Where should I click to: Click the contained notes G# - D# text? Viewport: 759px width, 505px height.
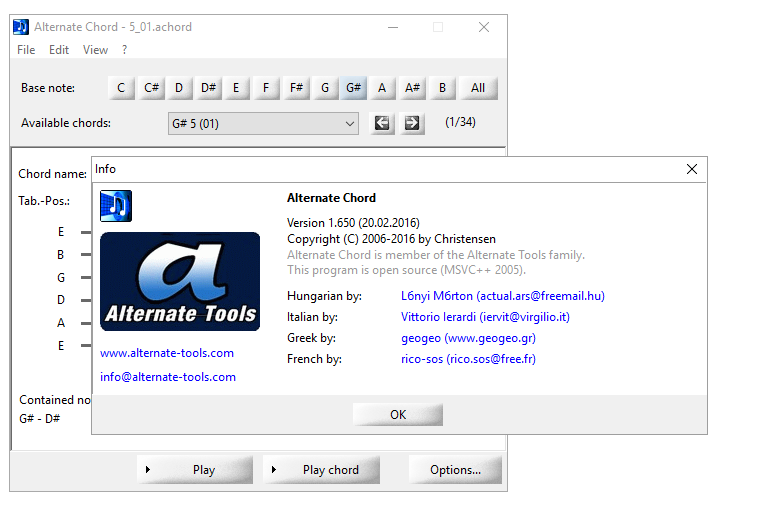coord(40,418)
